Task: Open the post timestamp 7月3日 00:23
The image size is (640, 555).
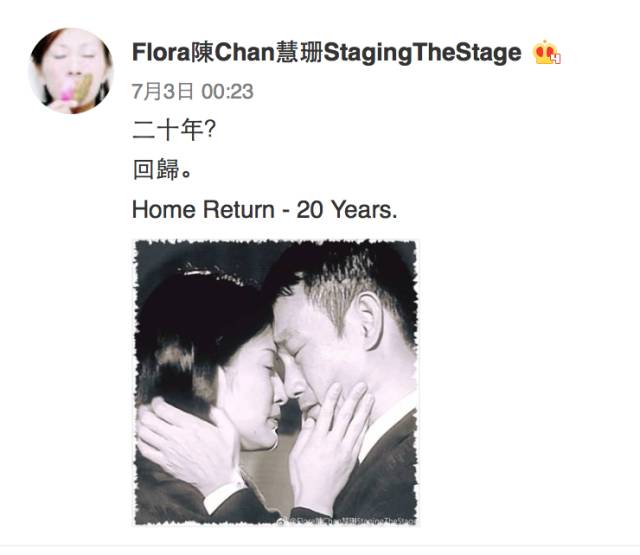Action: (x=193, y=91)
